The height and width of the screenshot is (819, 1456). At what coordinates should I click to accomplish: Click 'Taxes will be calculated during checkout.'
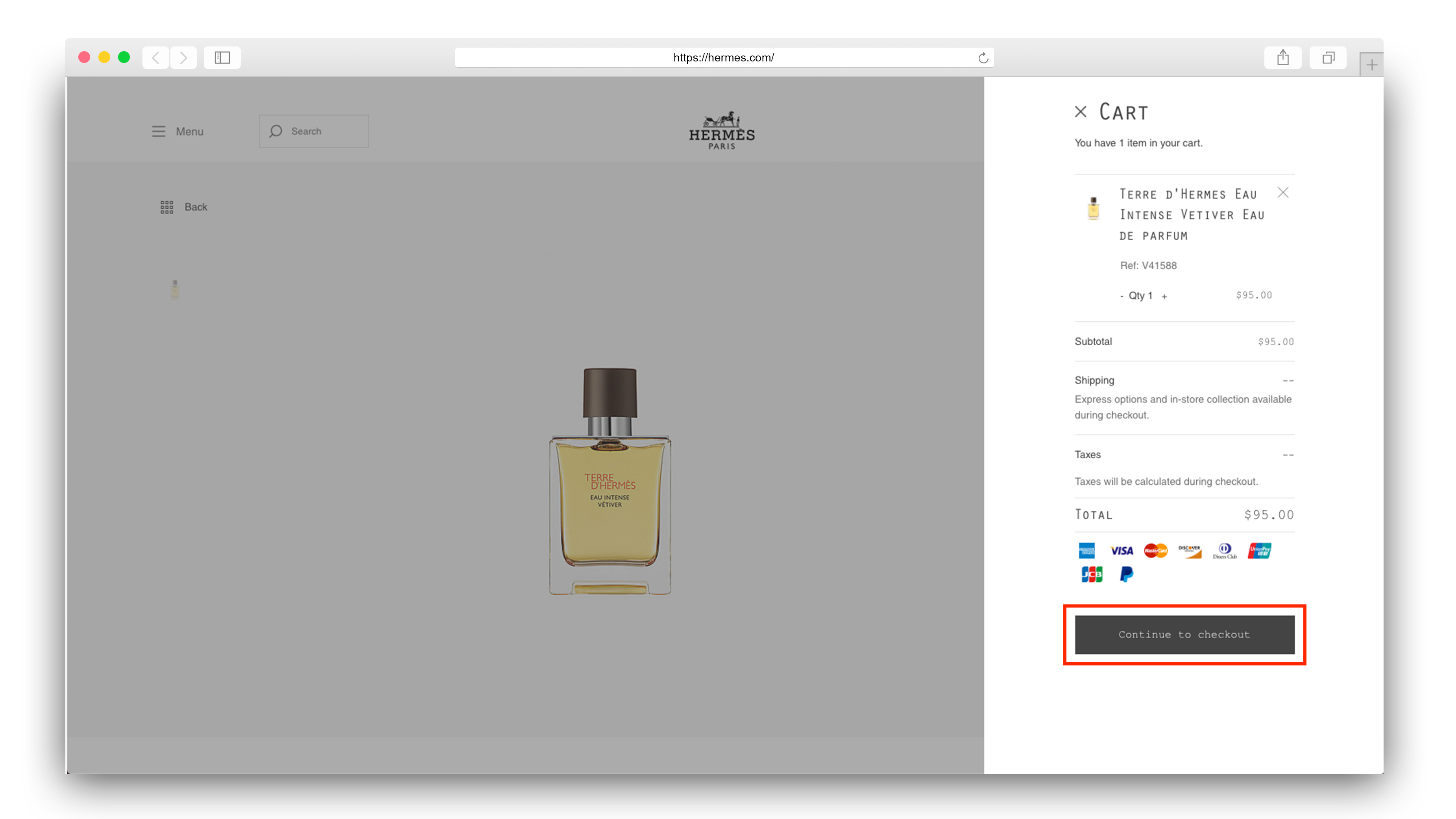[x=1166, y=481]
